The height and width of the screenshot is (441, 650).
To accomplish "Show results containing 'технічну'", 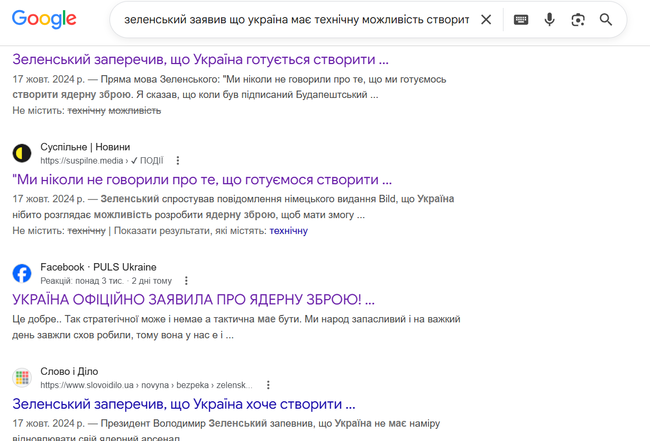I will click(289, 231).
